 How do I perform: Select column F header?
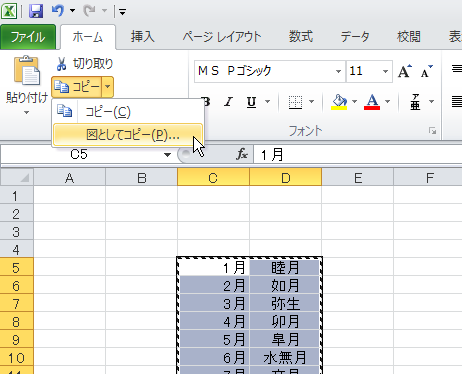[428, 177]
